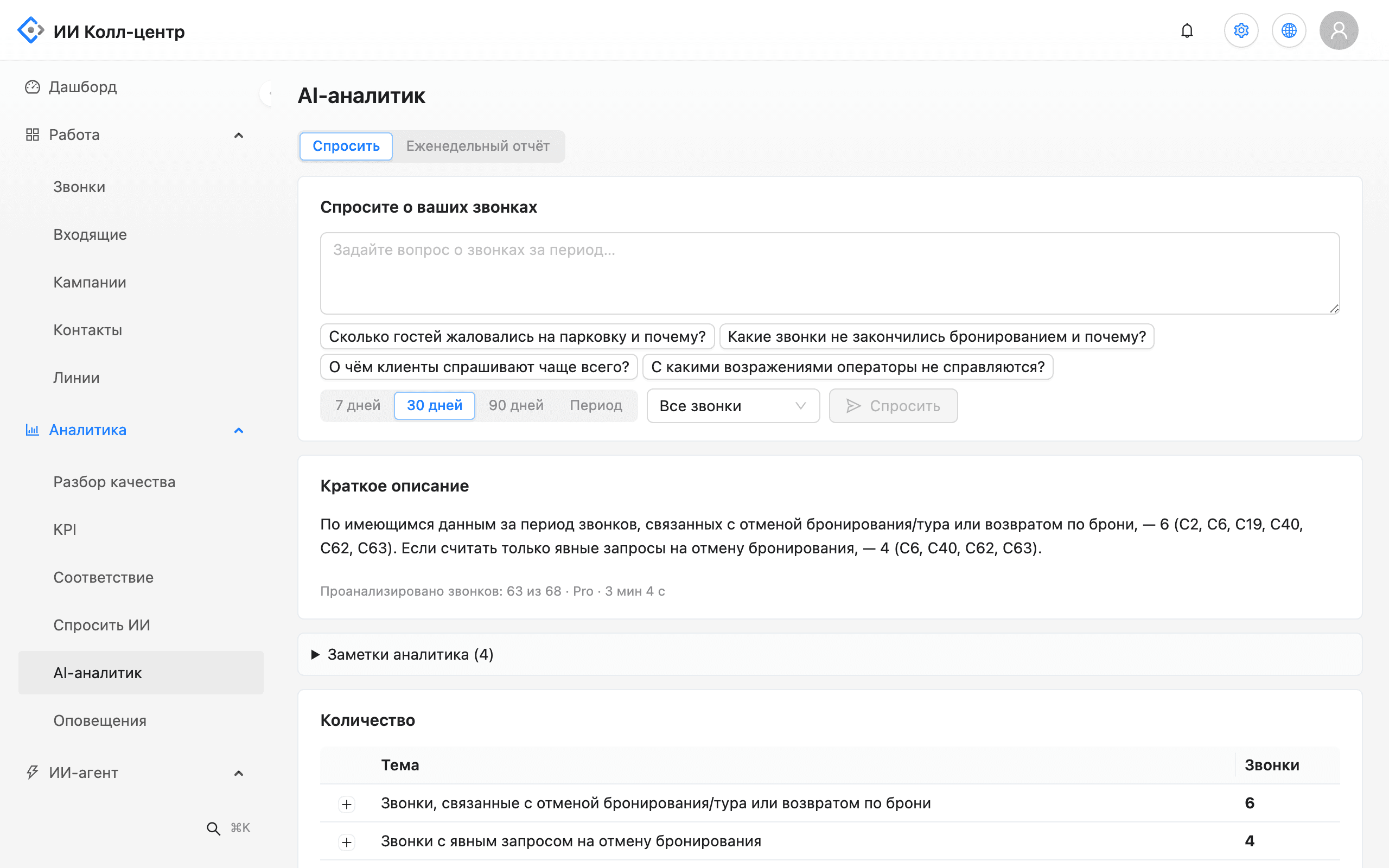The image size is (1389, 868).
Task: Switch to the Еженедельный отчёт tab
Action: [477, 146]
